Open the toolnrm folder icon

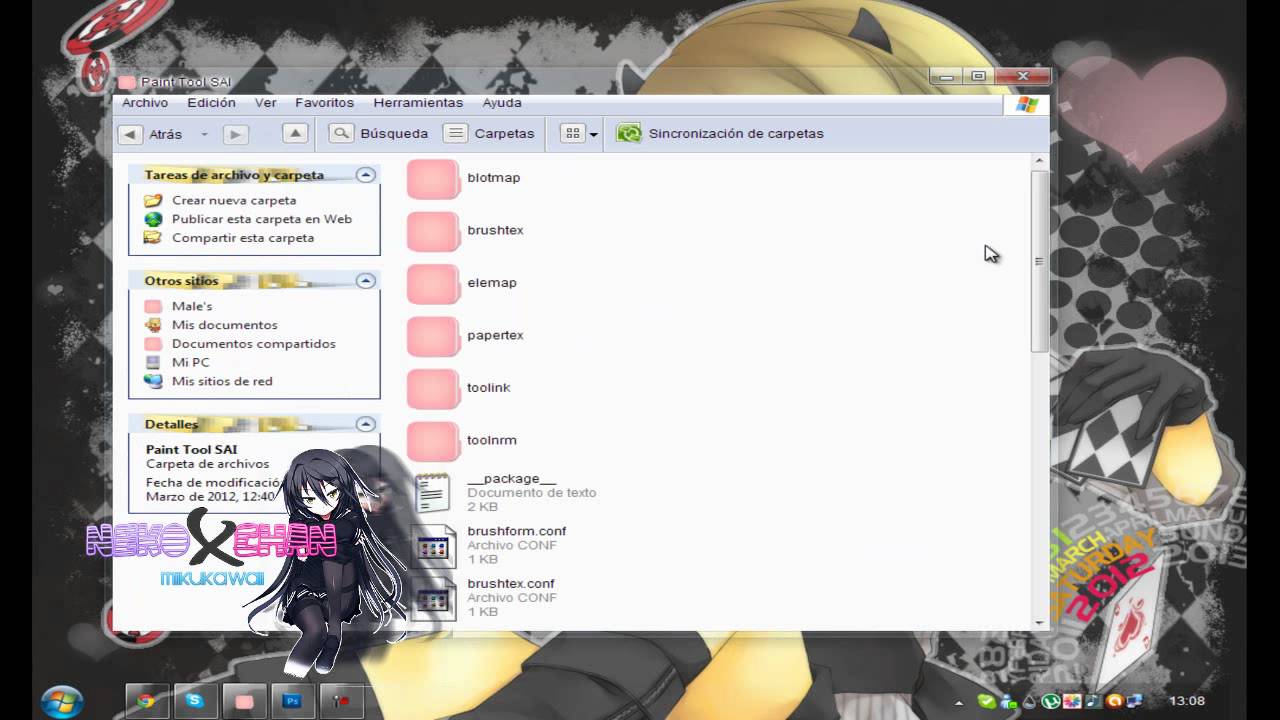coord(433,442)
